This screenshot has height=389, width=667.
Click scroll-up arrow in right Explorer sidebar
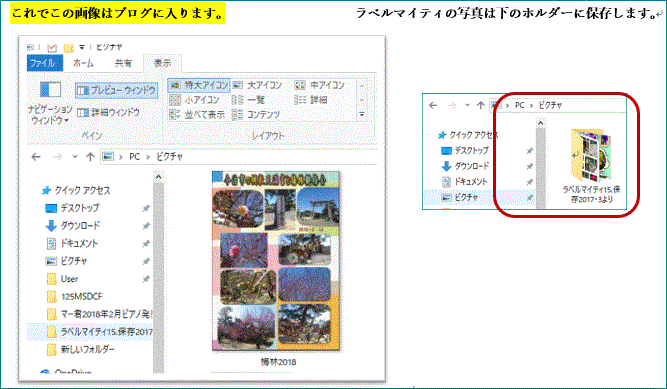point(540,123)
